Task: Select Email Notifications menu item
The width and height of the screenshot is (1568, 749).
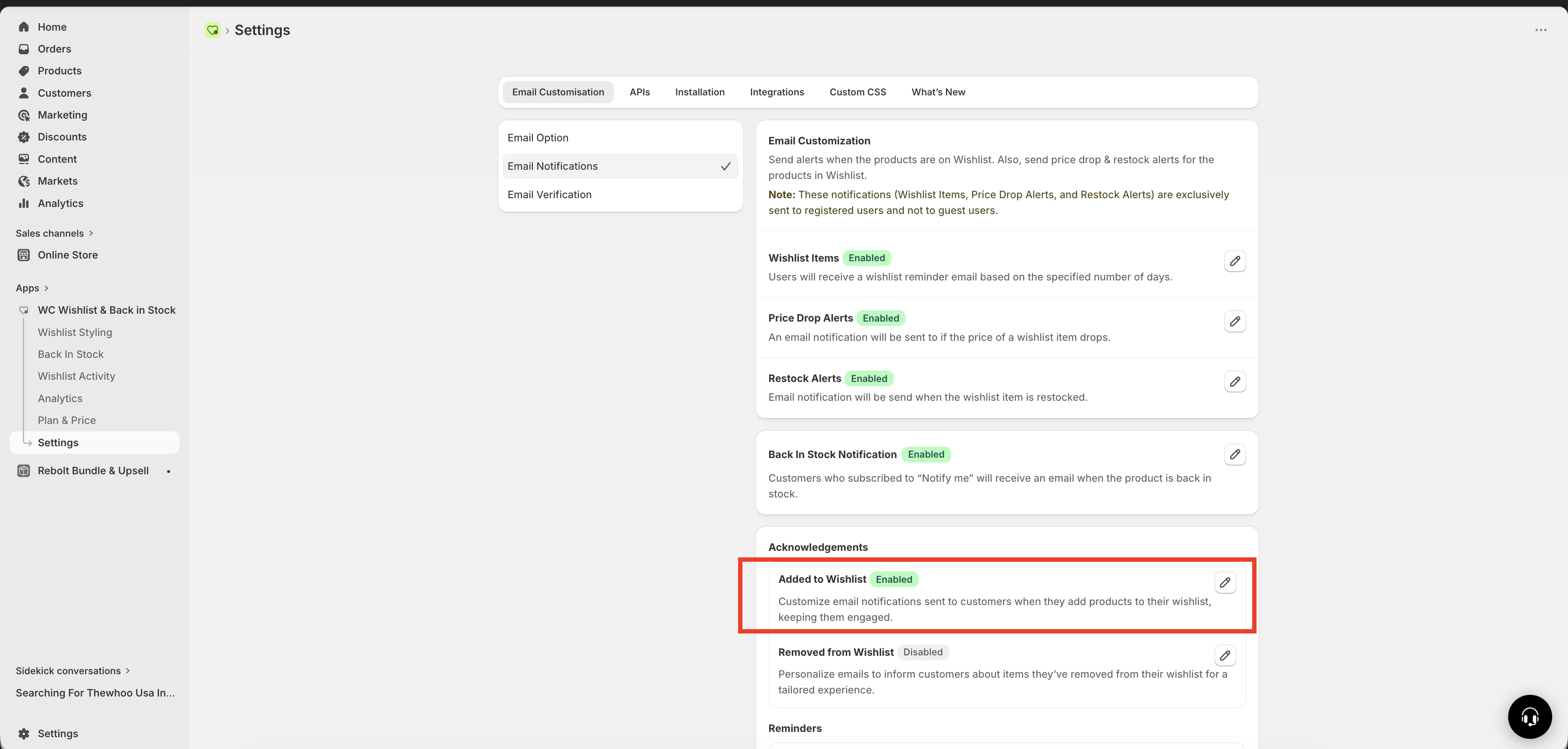Action: (x=620, y=166)
